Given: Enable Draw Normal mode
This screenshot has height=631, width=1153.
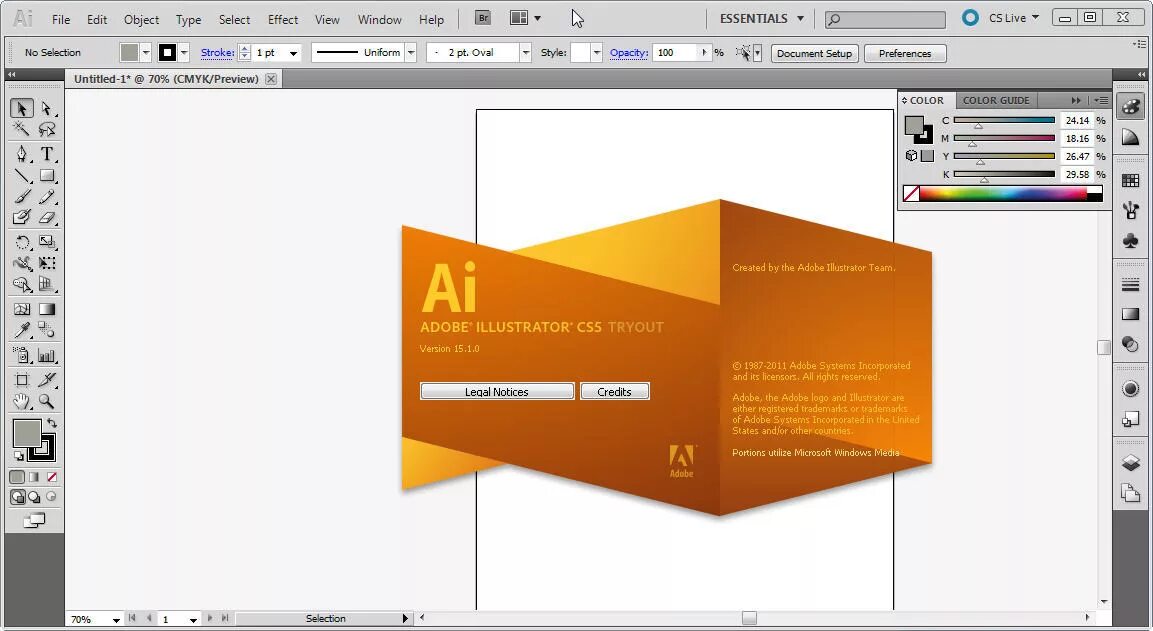Looking at the screenshot, I should point(17,497).
